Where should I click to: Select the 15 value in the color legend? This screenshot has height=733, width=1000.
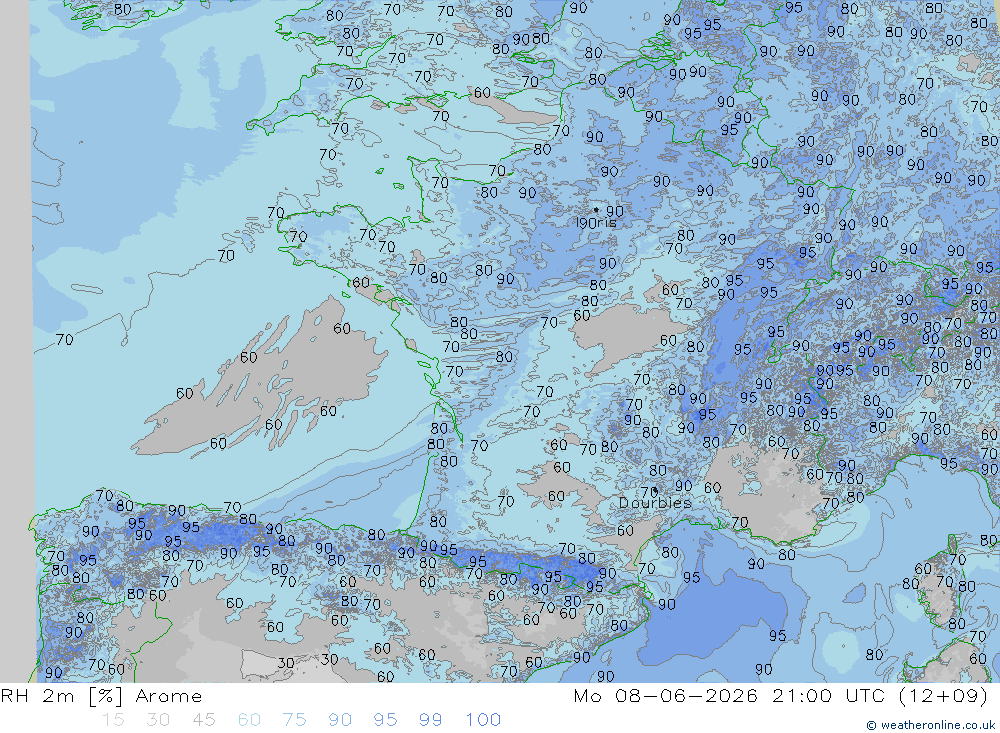(113, 720)
